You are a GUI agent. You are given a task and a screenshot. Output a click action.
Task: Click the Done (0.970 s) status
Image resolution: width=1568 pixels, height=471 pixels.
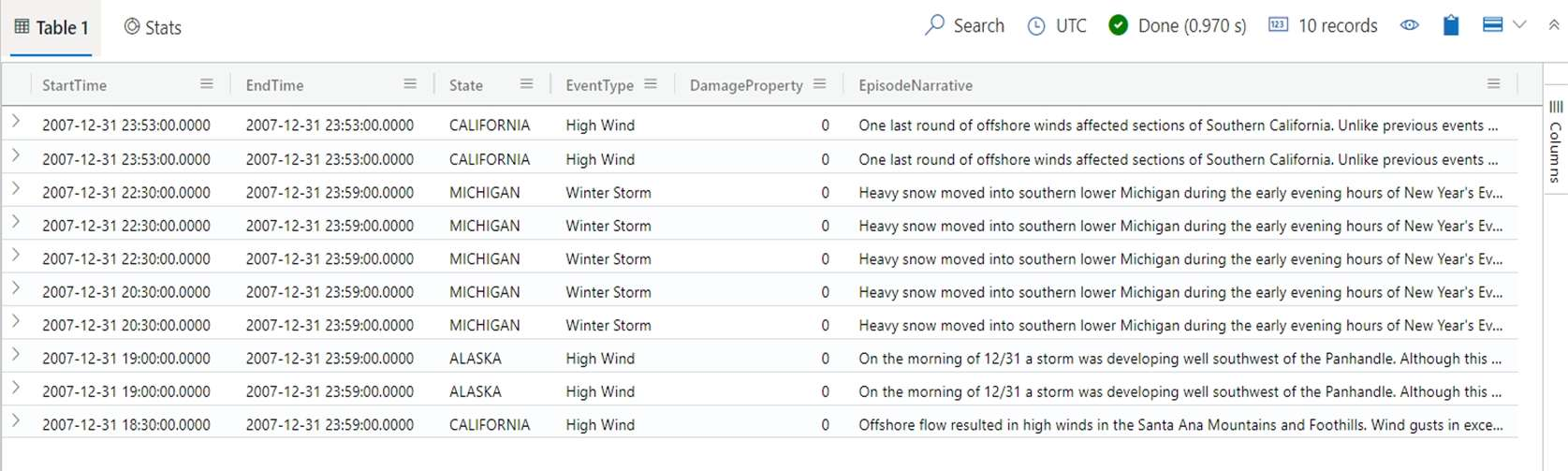pos(1177,26)
